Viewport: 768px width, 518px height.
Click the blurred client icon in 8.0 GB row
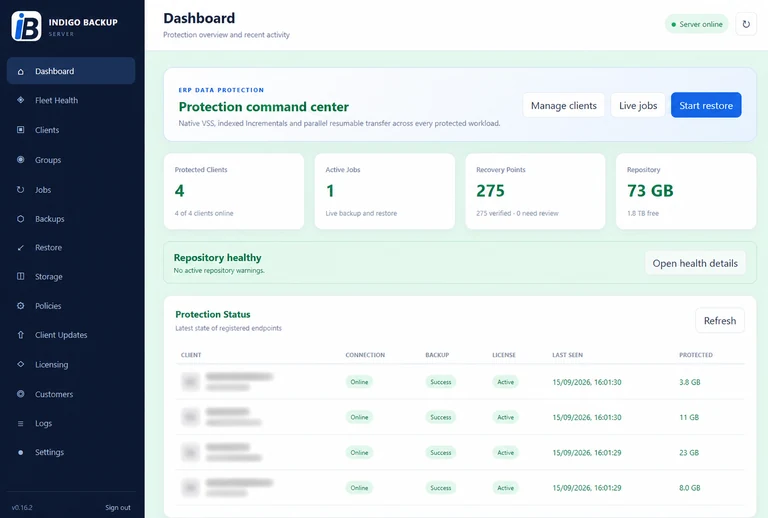coord(191,487)
